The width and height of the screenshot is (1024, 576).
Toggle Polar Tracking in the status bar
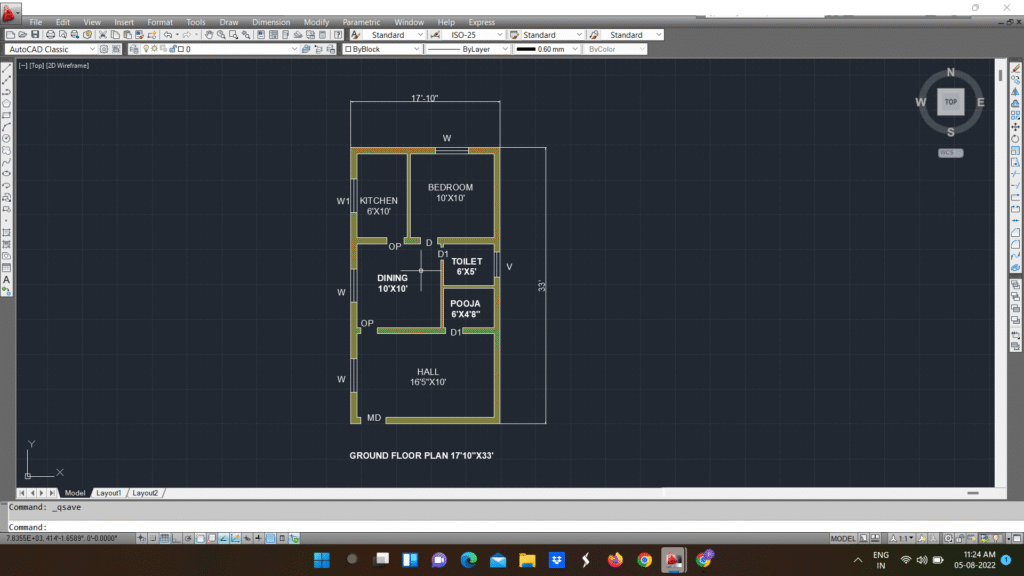point(188,539)
